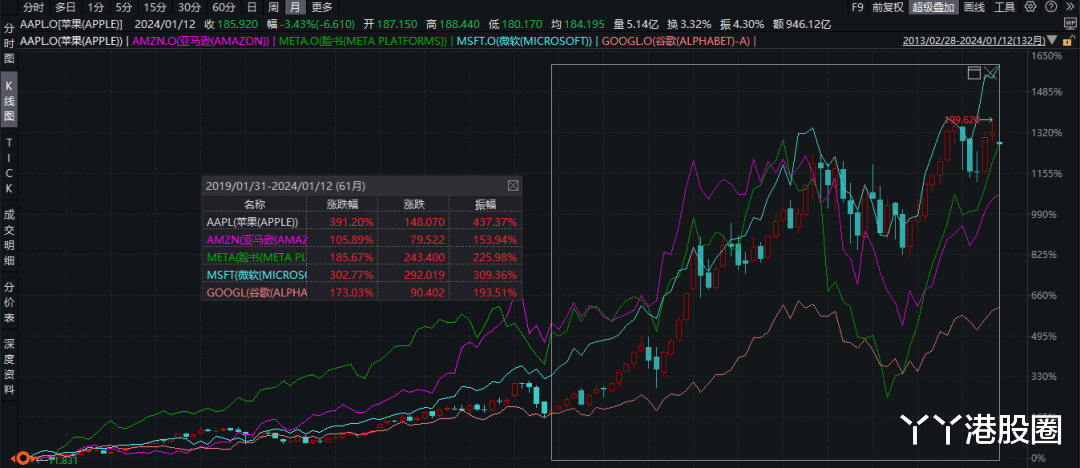Click the F9 button
The width and height of the screenshot is (1080, 468).
tap(858, 8)
